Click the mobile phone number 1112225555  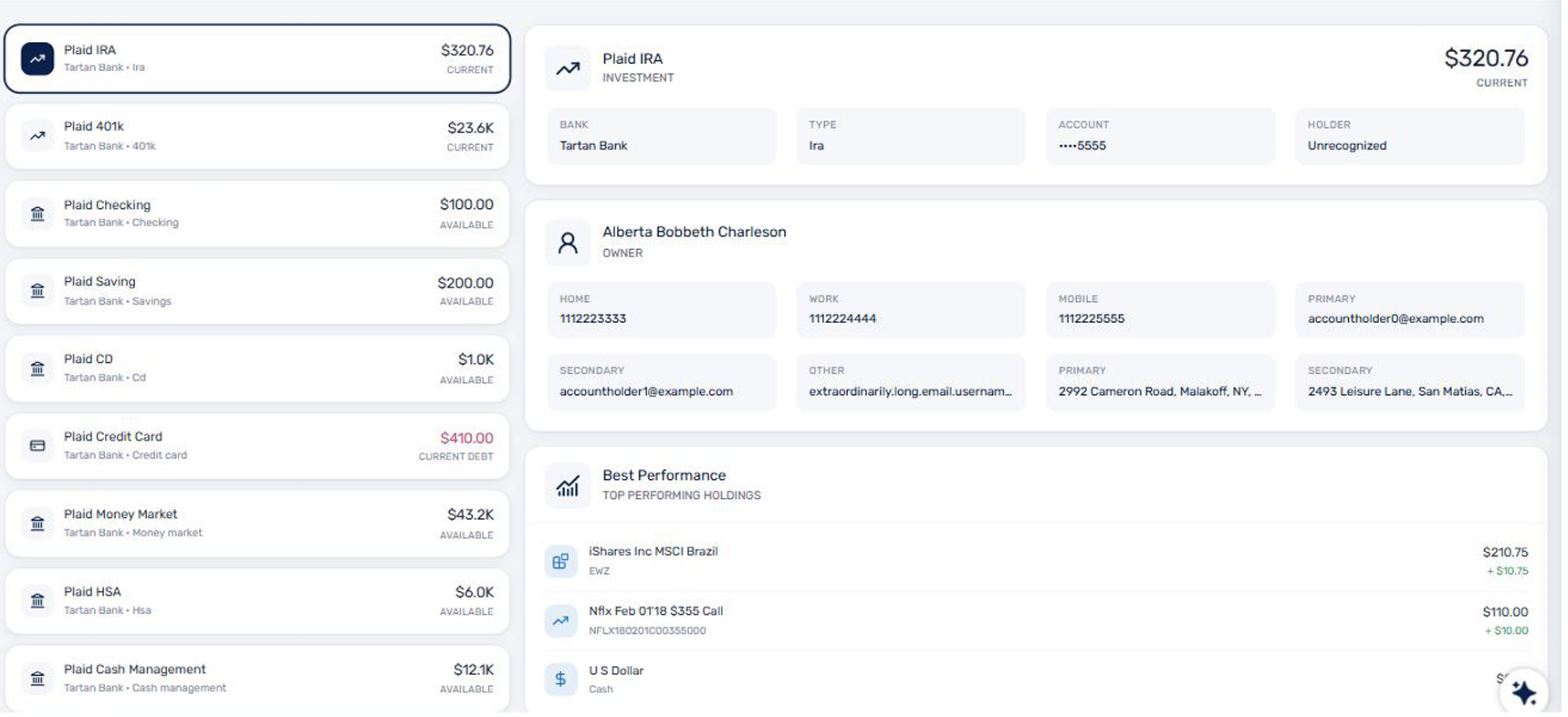point(1092,319)
